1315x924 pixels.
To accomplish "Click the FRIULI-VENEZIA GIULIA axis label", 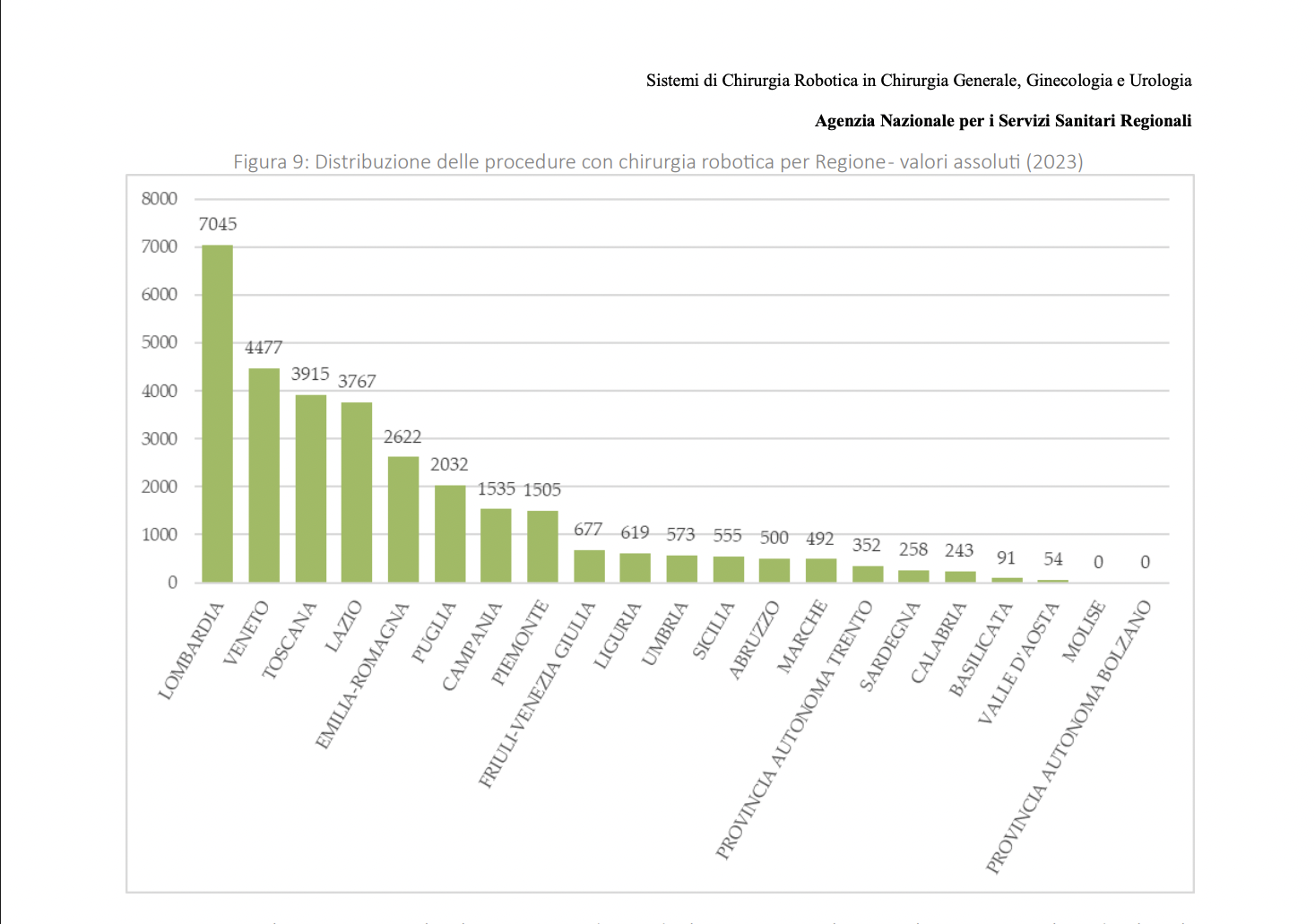I will click(536, 695).
